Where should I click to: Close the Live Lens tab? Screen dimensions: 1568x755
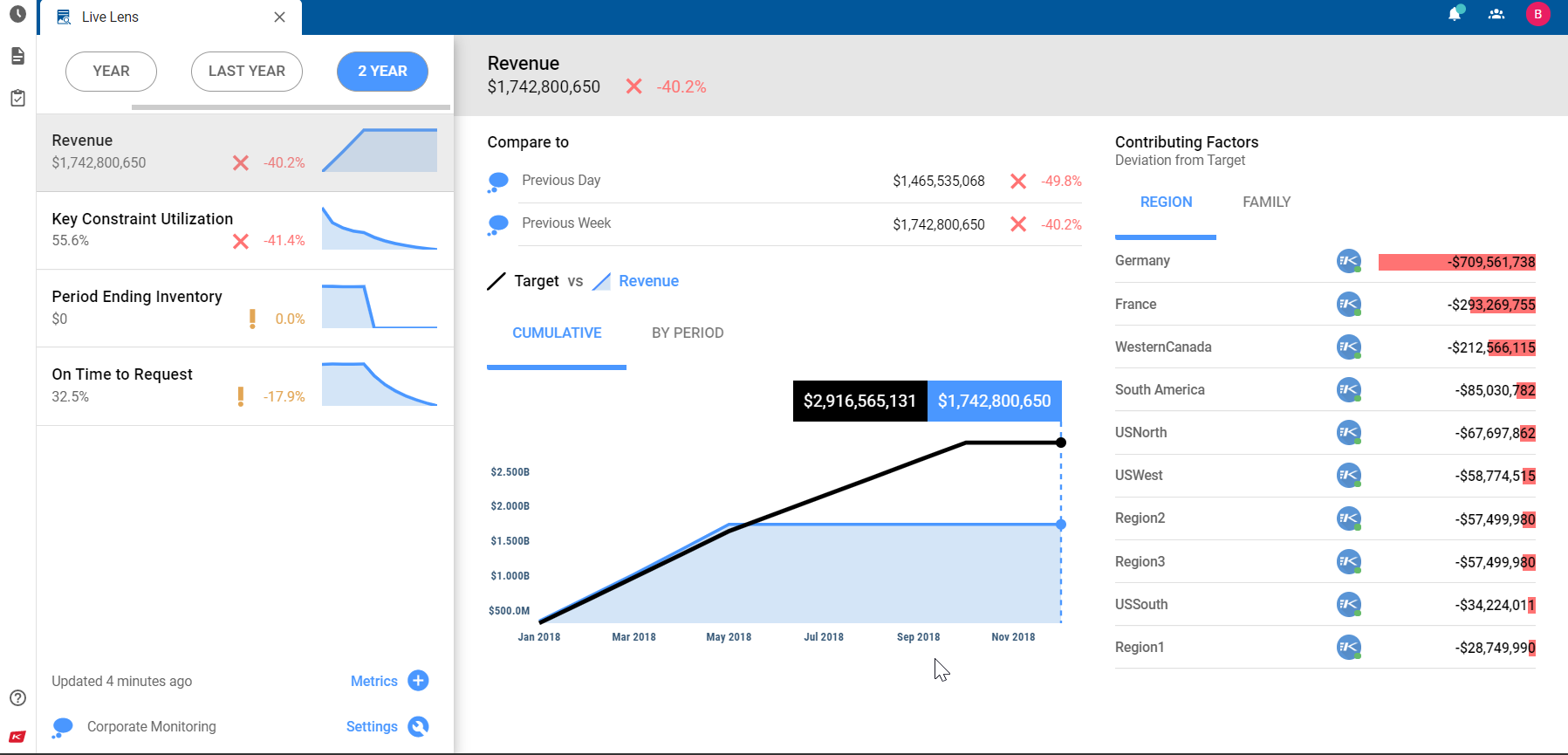click(279, 17)
